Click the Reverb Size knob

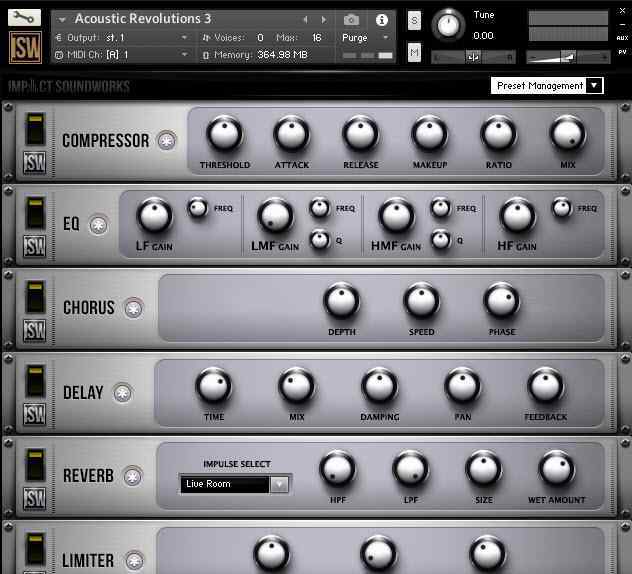tap(483, 469)
